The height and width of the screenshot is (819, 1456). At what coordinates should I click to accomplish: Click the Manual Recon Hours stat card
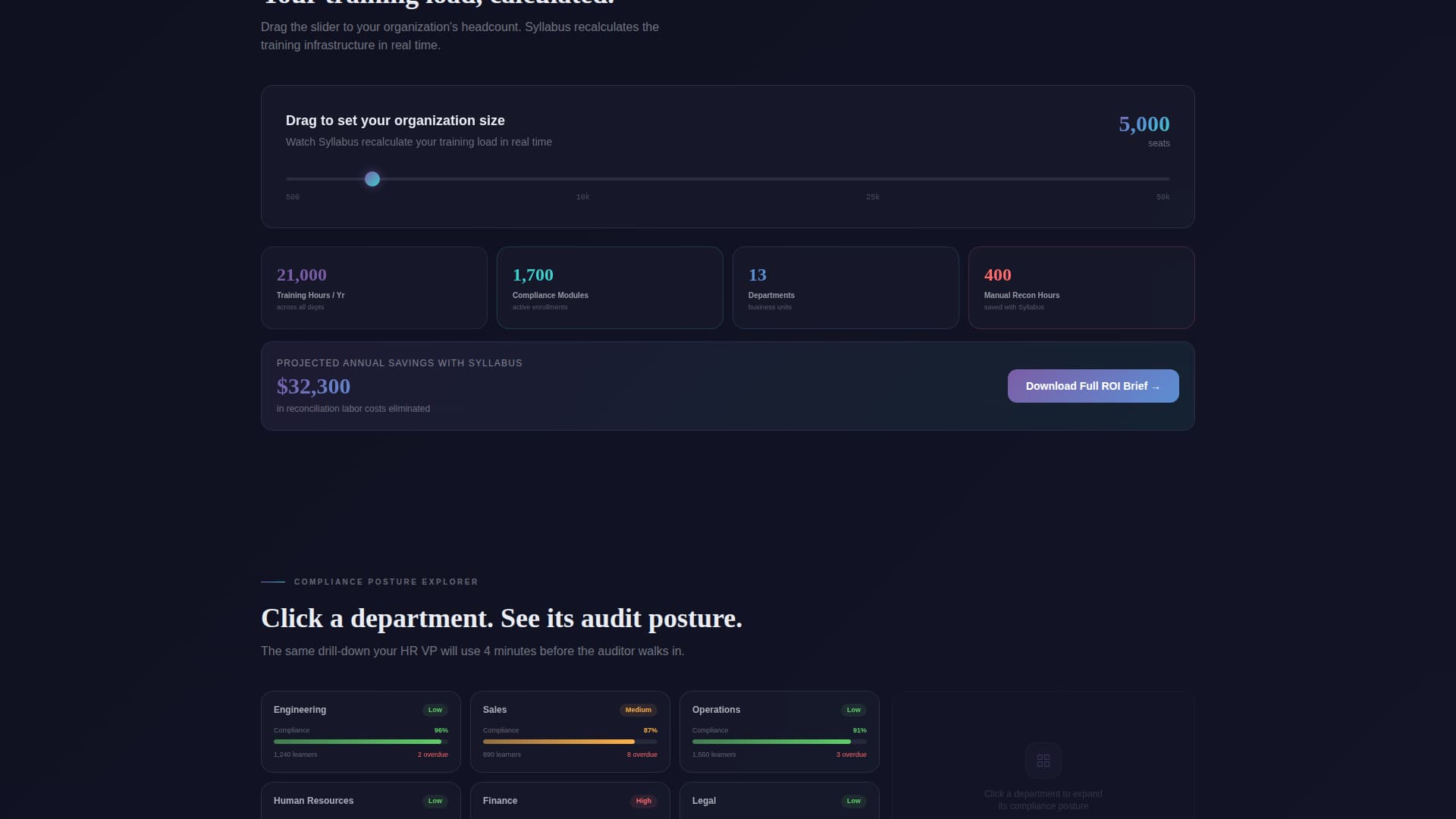(x=1081, y=287)
